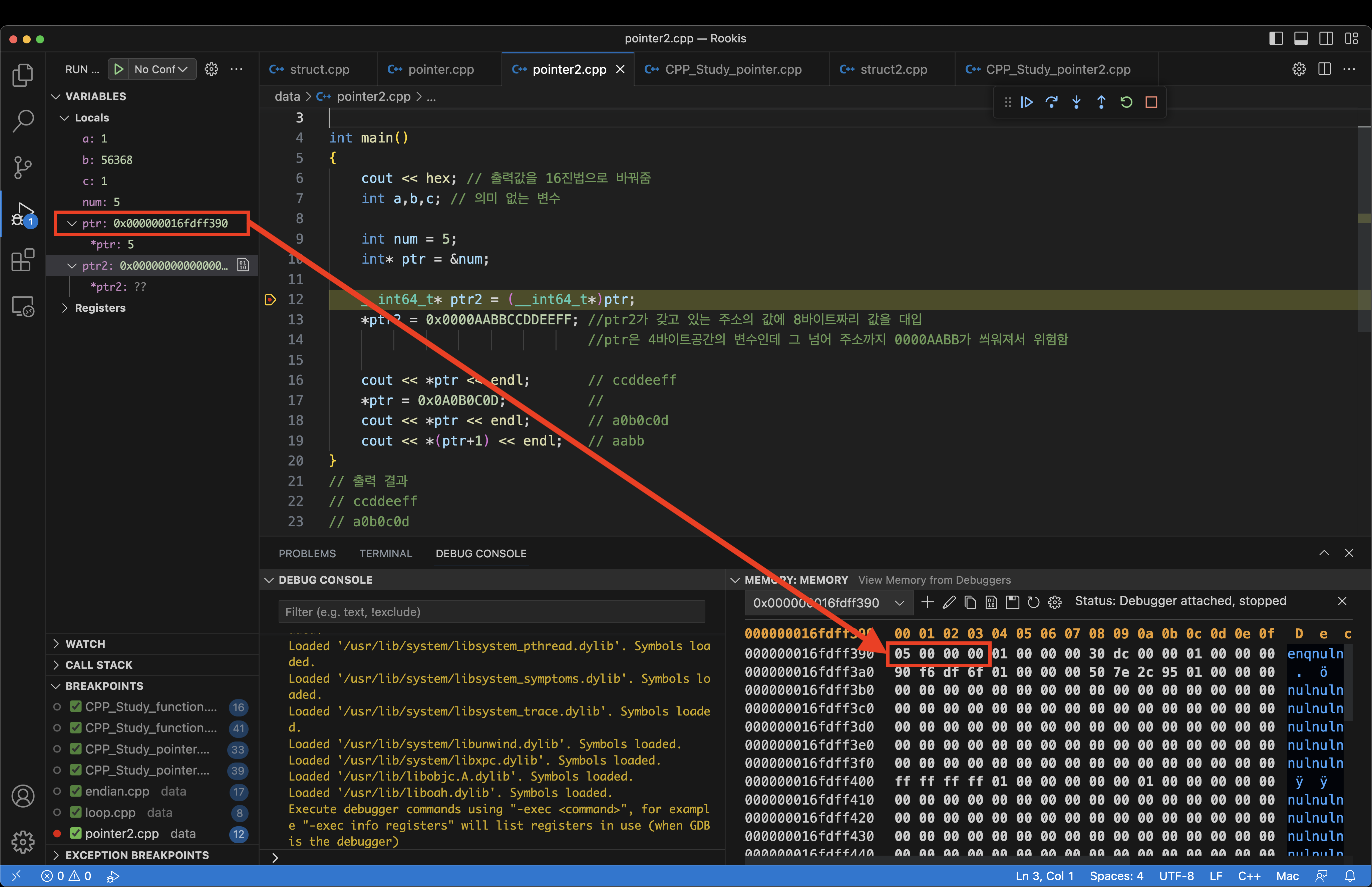Open the Source Control view
The height and width of the screenshot is (887, 1372).
coord(23,168)
